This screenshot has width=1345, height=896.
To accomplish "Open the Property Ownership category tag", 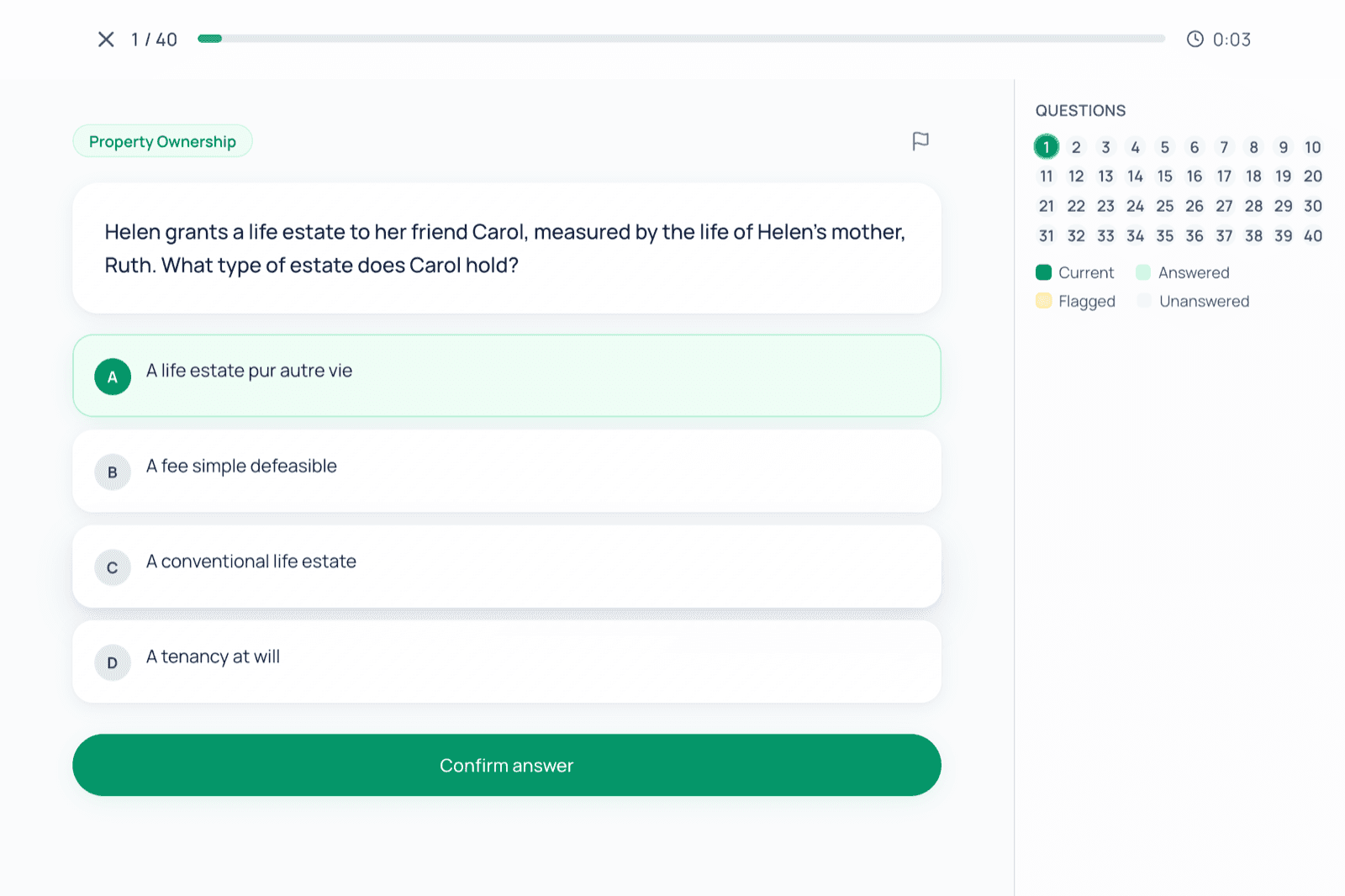I will point(162,141).
